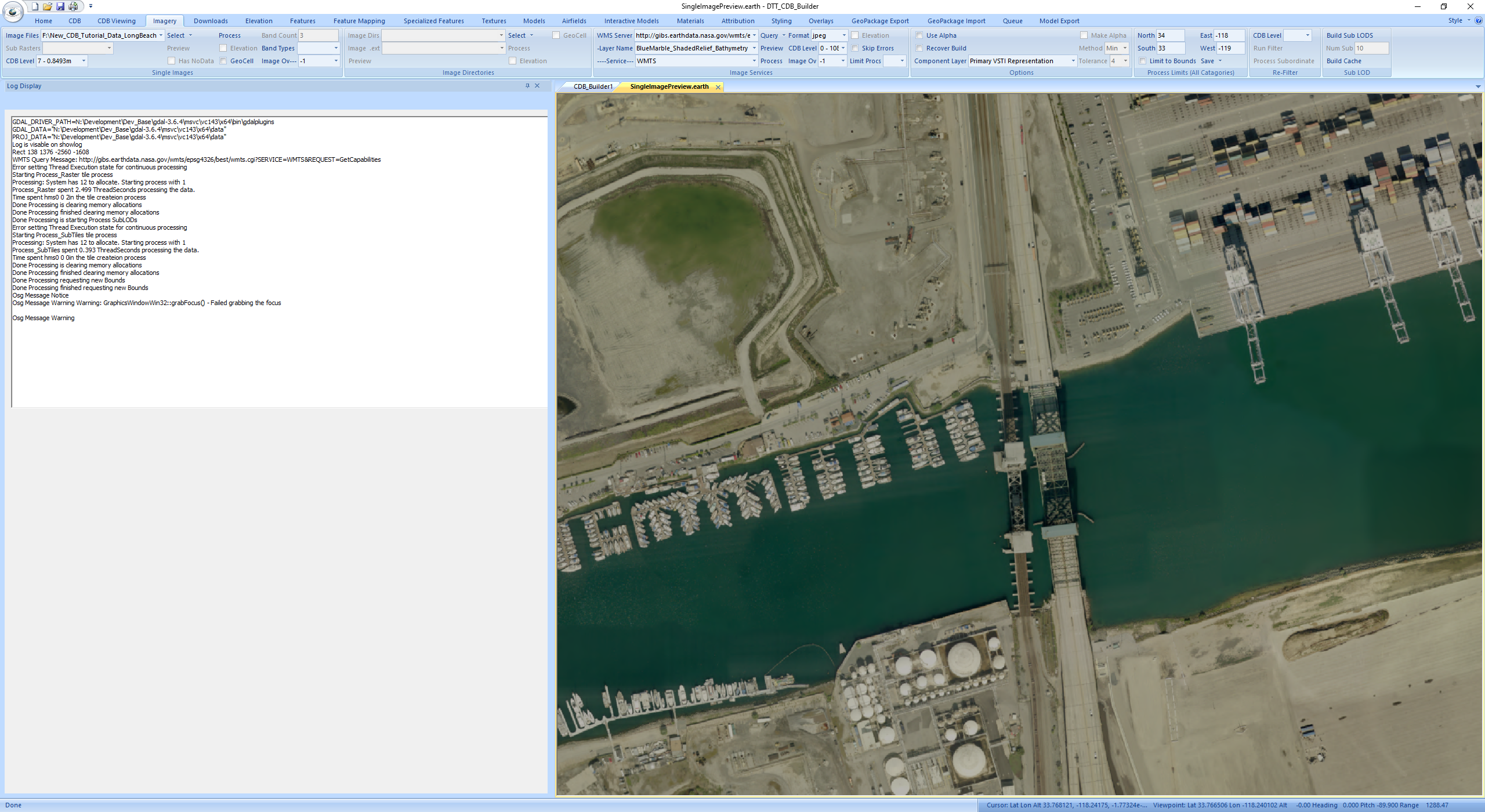Open the Component Layer dropdown

[x=1073, y=61]
